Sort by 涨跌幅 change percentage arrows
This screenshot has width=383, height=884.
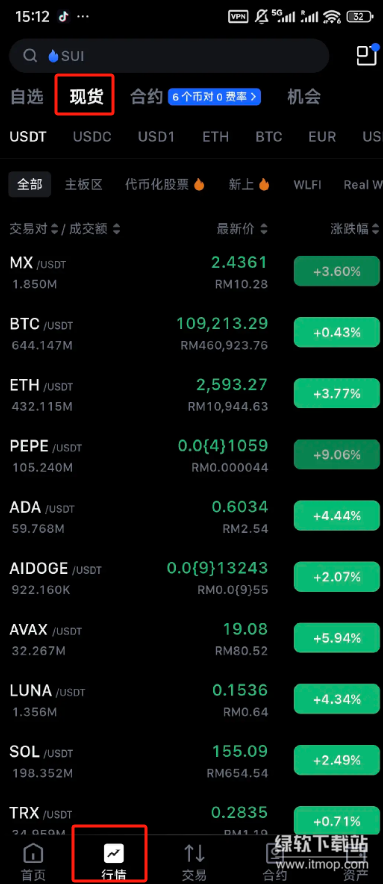pos(375,229)
